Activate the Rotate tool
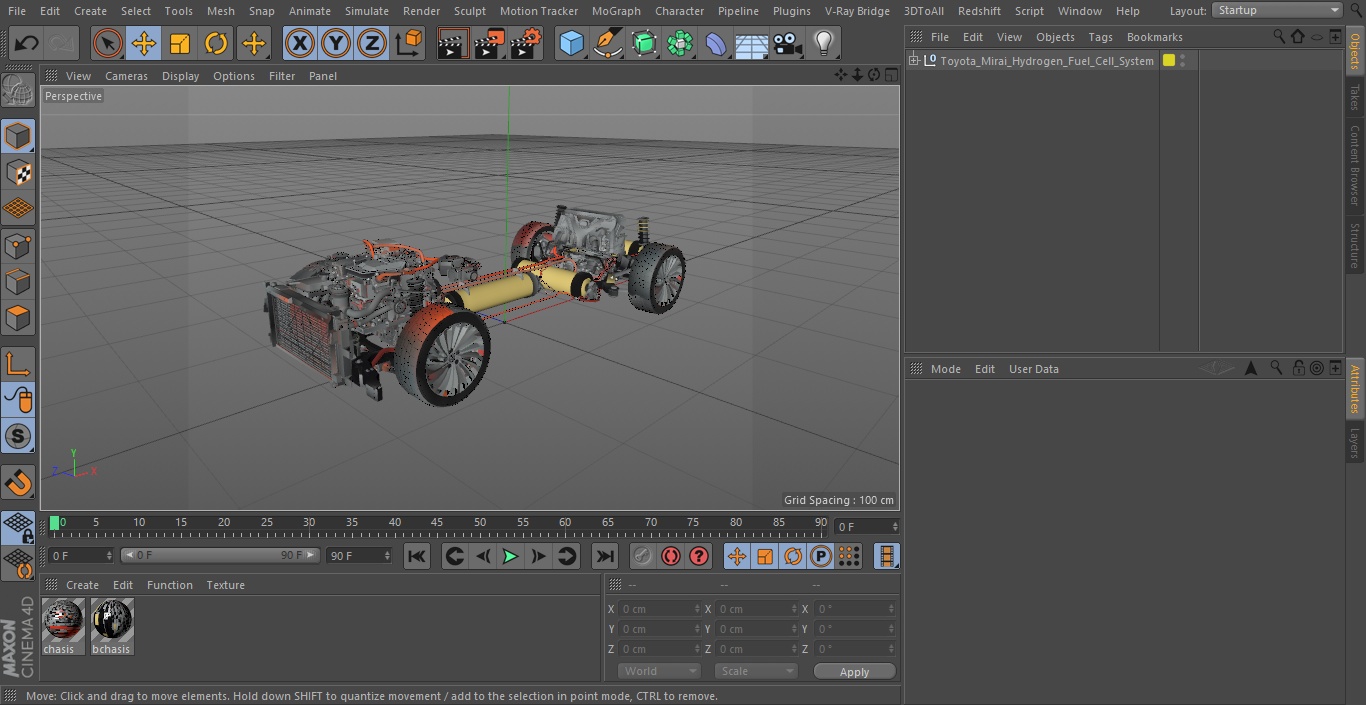The image size is (1366, 705). point(216,43)
